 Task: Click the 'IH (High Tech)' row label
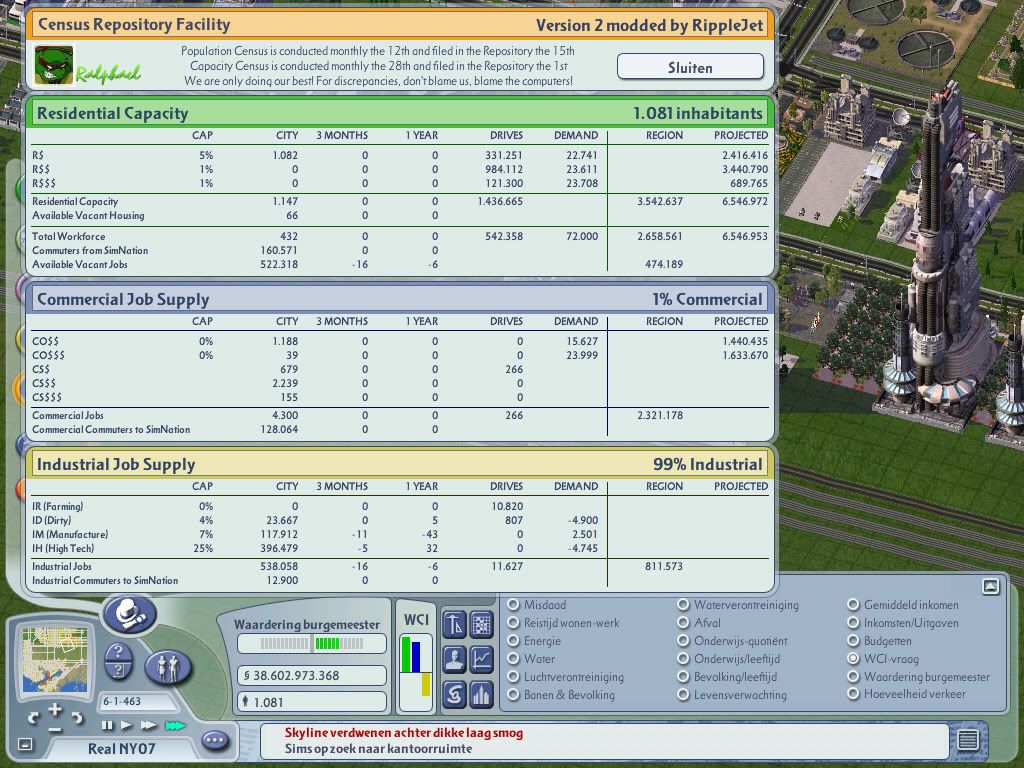(63, 549)
